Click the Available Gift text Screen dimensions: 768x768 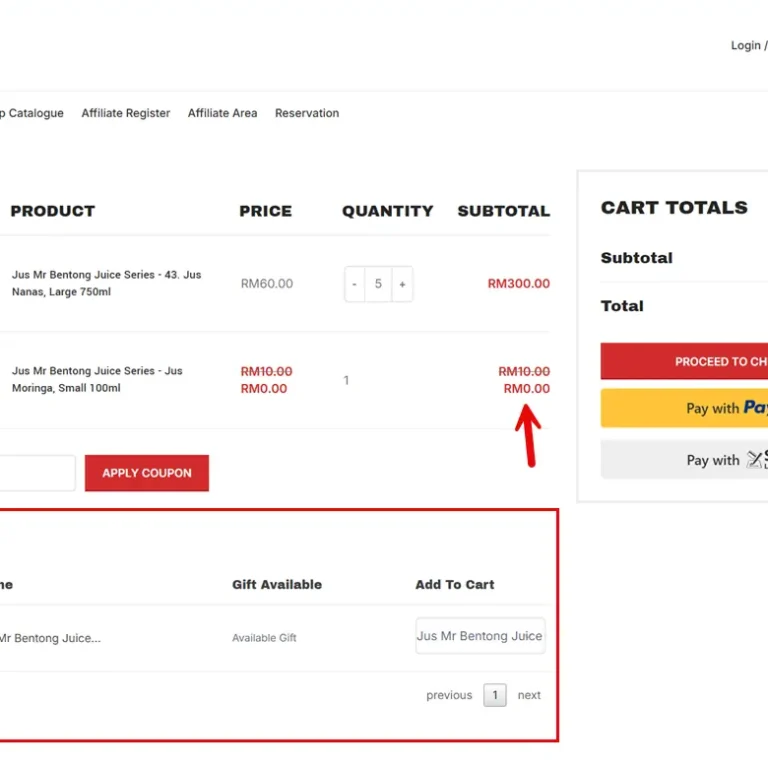264,638
